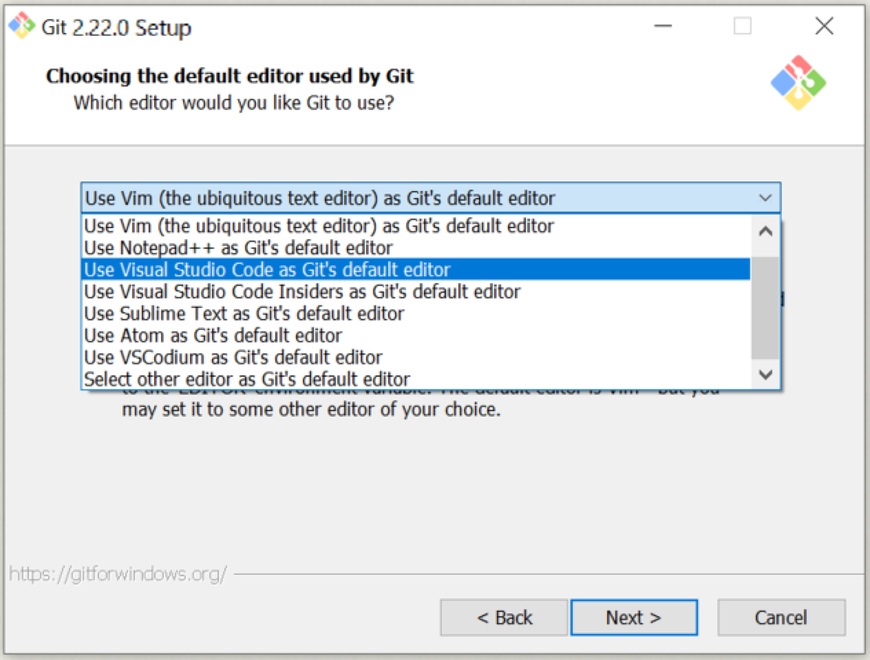Image resolution: width=870 pixels, height=660 pixels.
Task: Select Use Atom as Git's default editor
Action: 416,336
